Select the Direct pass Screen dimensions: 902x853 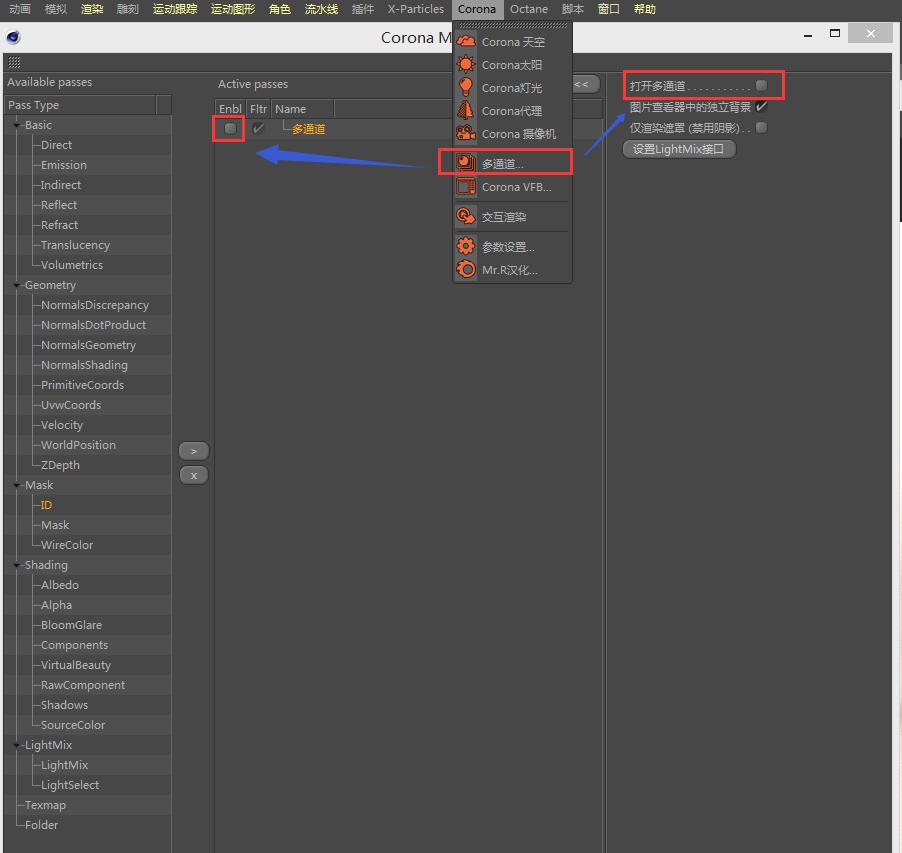point(56,145)
